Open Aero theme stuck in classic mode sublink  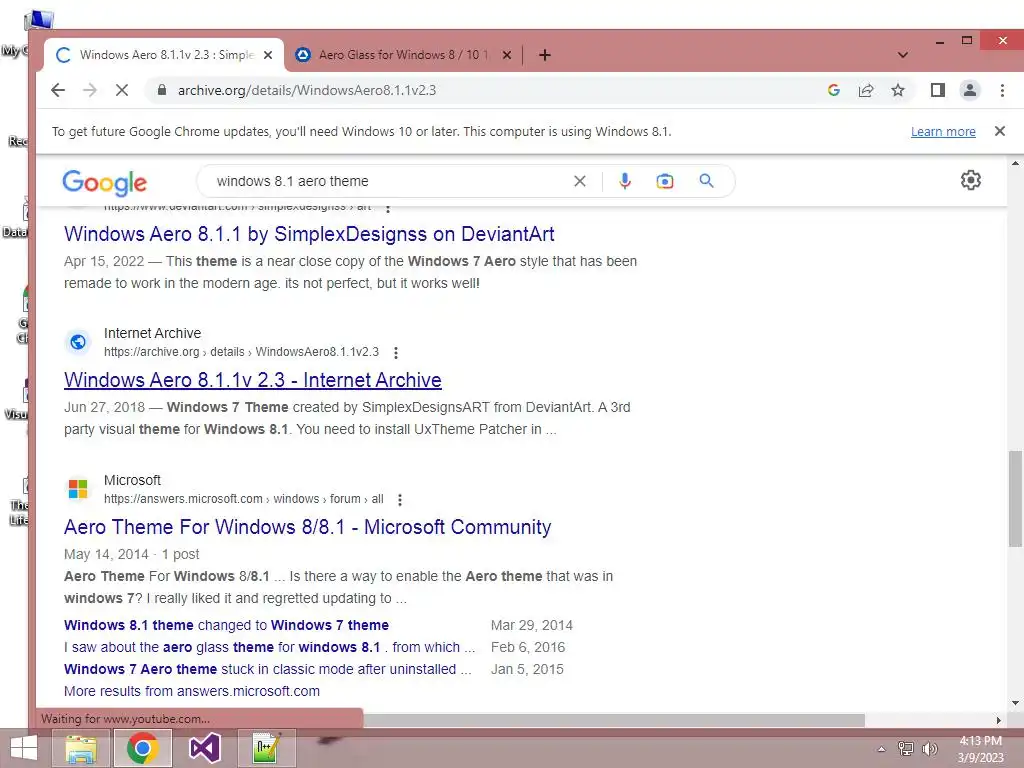click(x=268, y=669)
